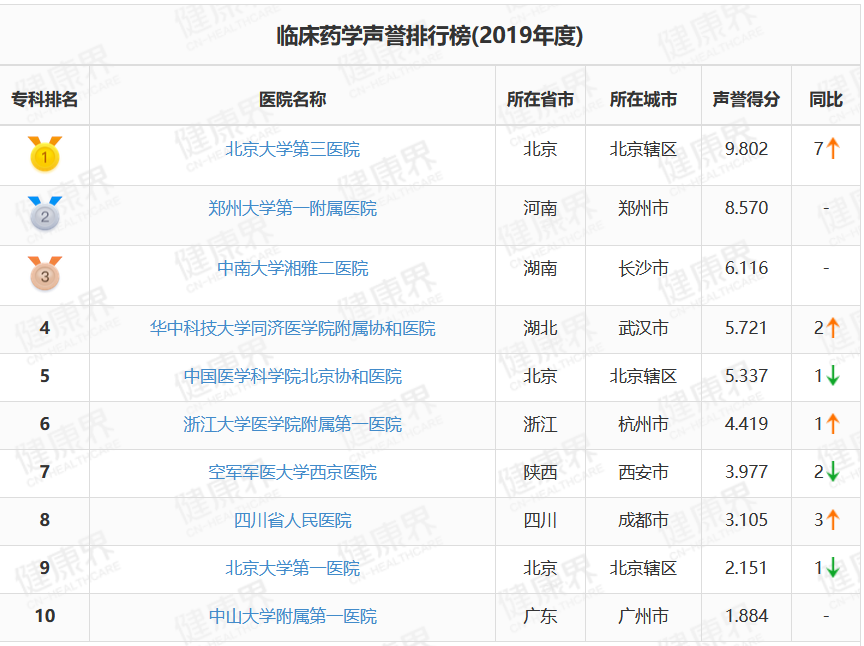The image size is (864, 646).
Task: Open 浙江大学医学院附属第一医院 link
Action: [293, 424]
